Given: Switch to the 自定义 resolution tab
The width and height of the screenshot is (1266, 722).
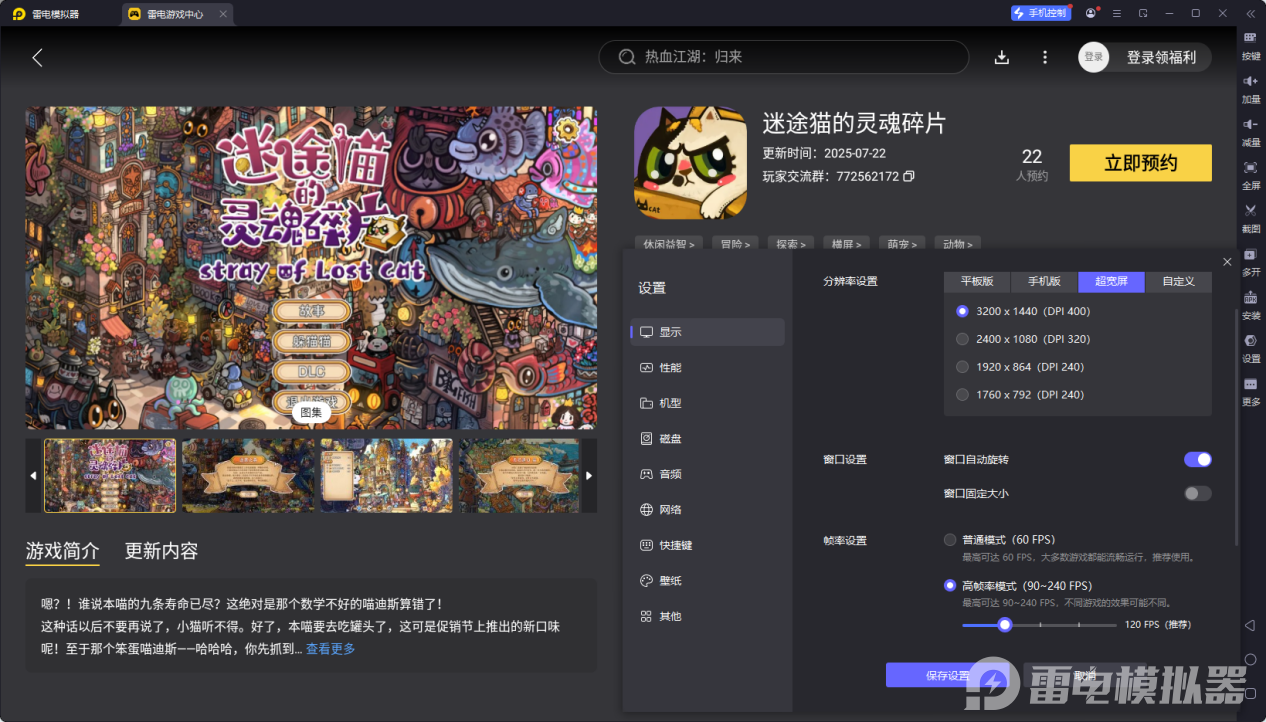Looking at the screenshot, I should (x=1178, y=281).
